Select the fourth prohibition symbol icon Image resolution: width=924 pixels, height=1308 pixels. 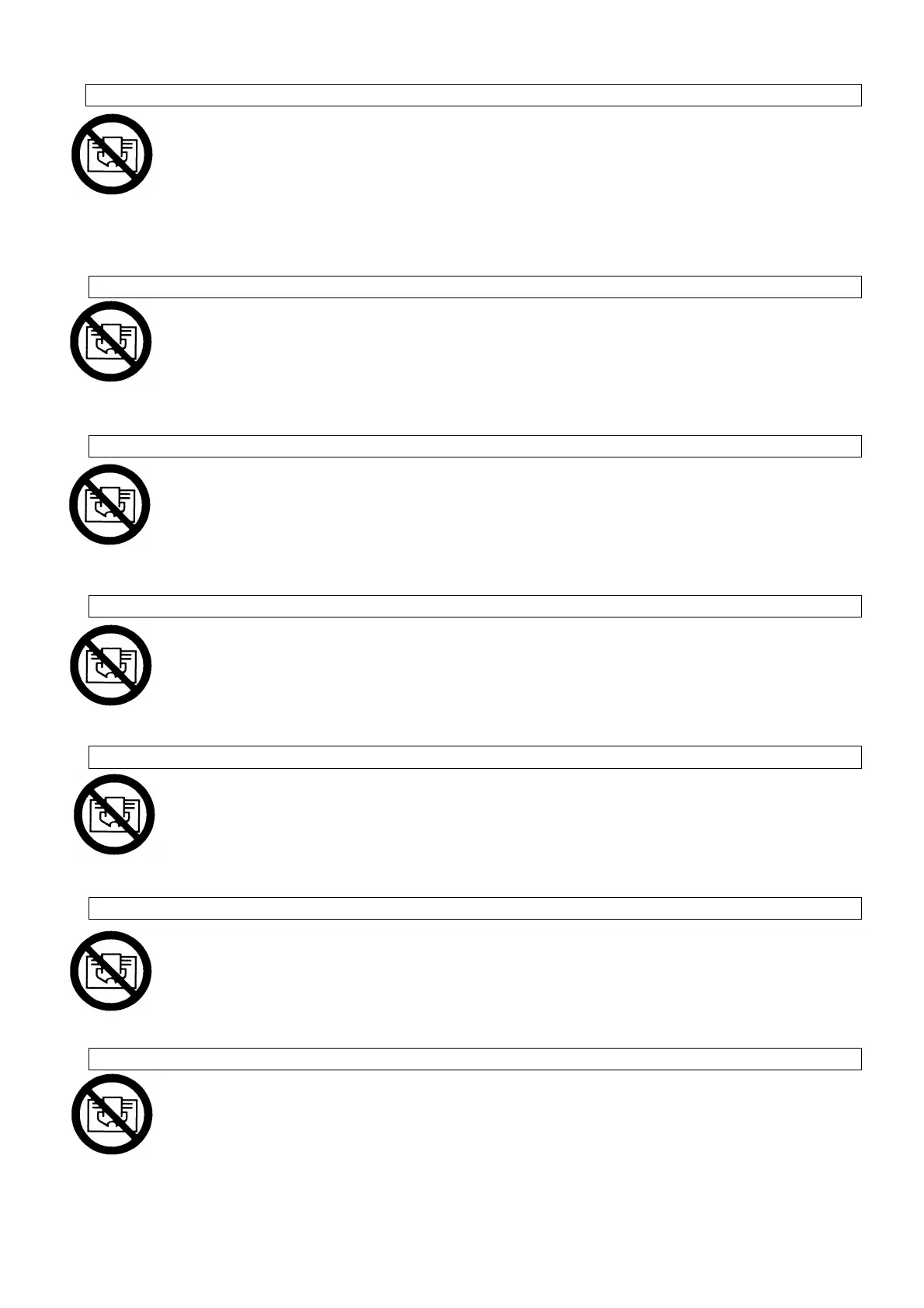point(110,666)
